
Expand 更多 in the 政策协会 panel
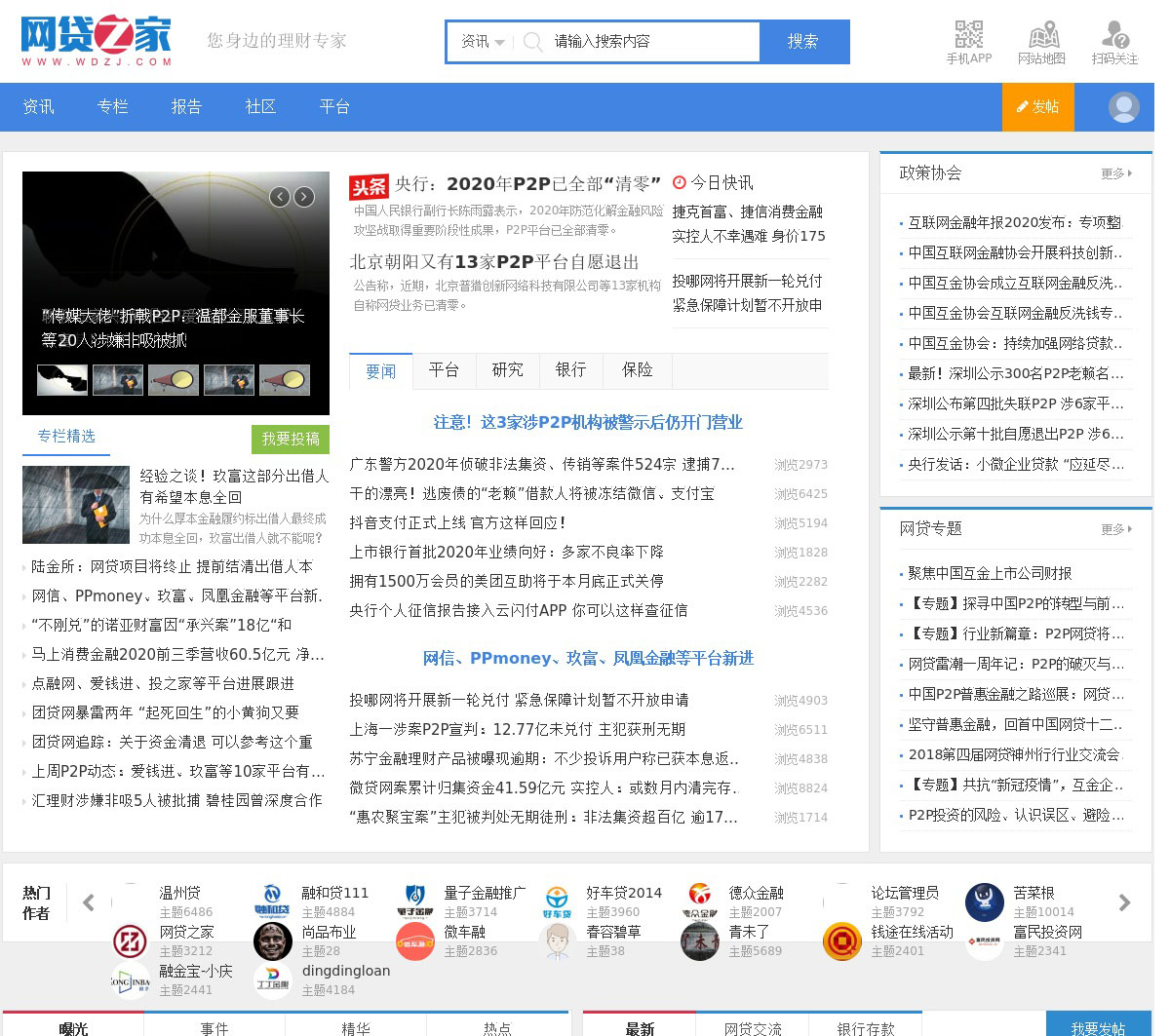1116,173
